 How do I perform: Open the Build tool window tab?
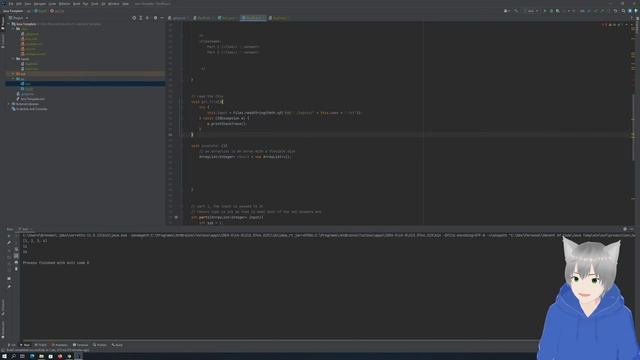pyautogui.click(x=117, y=345)
